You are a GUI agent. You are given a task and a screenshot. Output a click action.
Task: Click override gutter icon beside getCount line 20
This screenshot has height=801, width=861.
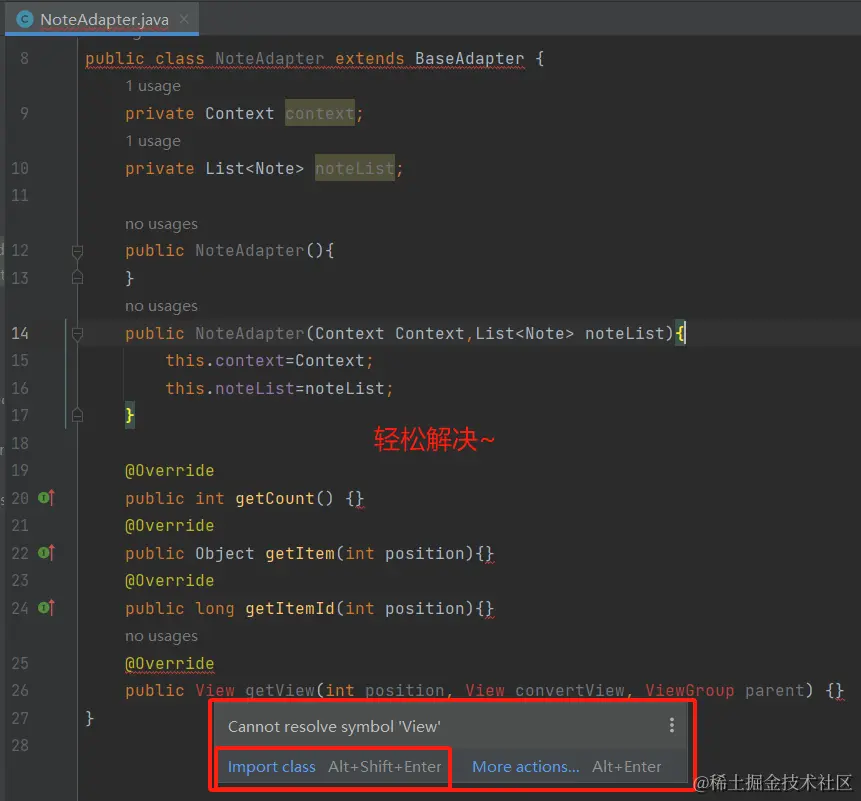tap(47, 498)
